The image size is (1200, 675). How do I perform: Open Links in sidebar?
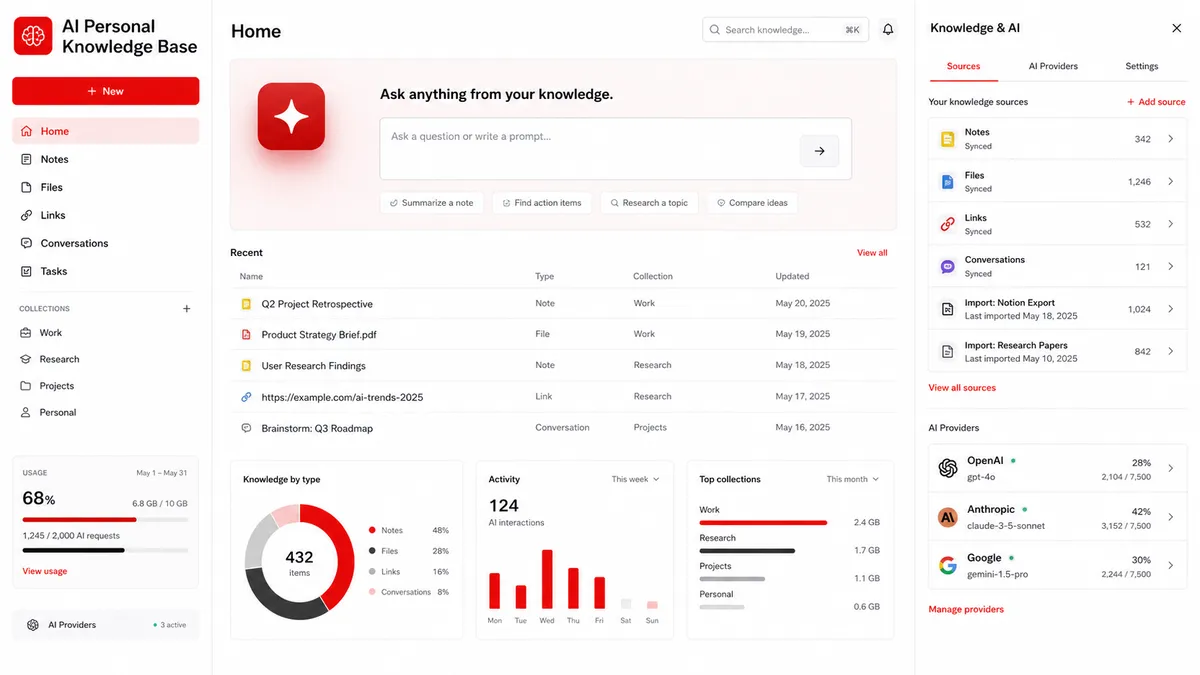pyautogui.click(x=106, y=215)
